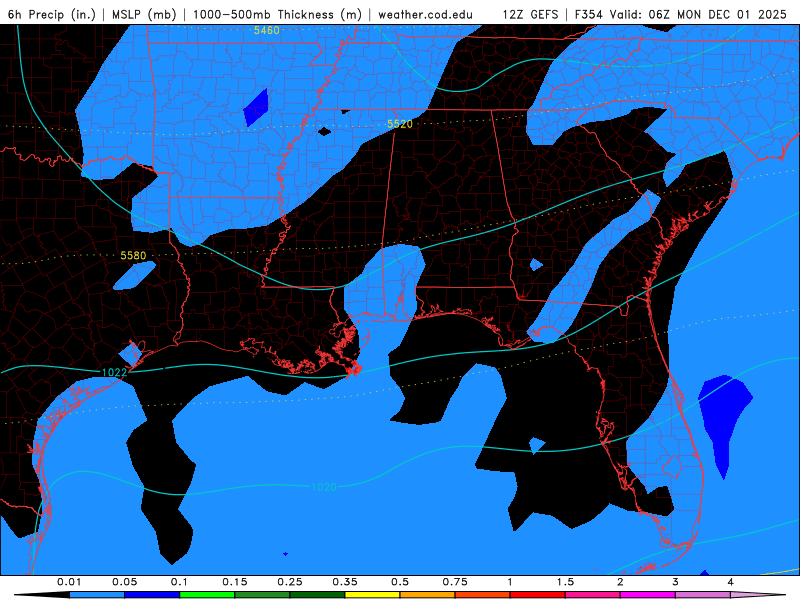Click the weather.cod.edu text in header
The height and width of the screenshot is (600, 800).
pos(426,14)
